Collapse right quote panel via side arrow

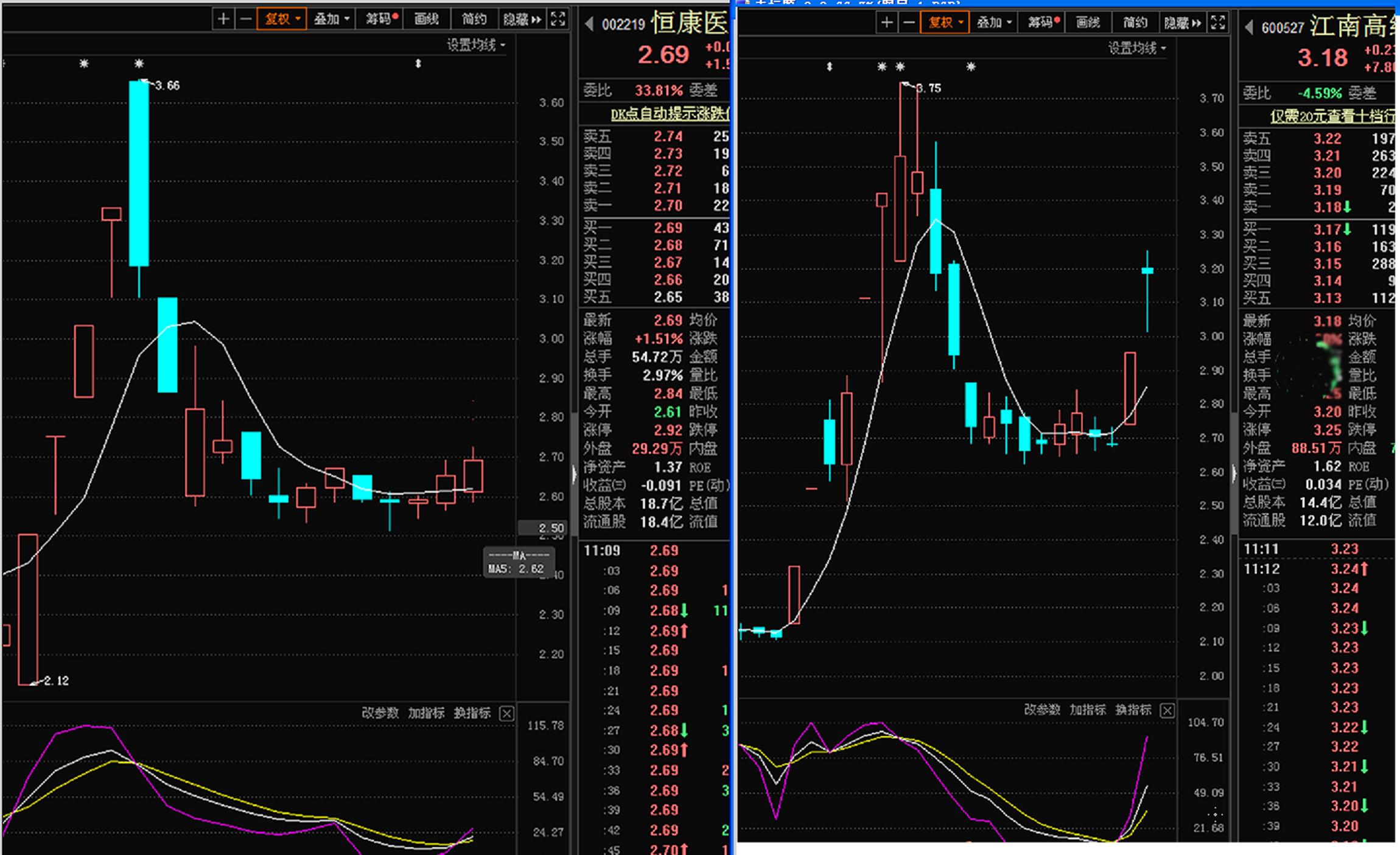point(1234,473)
